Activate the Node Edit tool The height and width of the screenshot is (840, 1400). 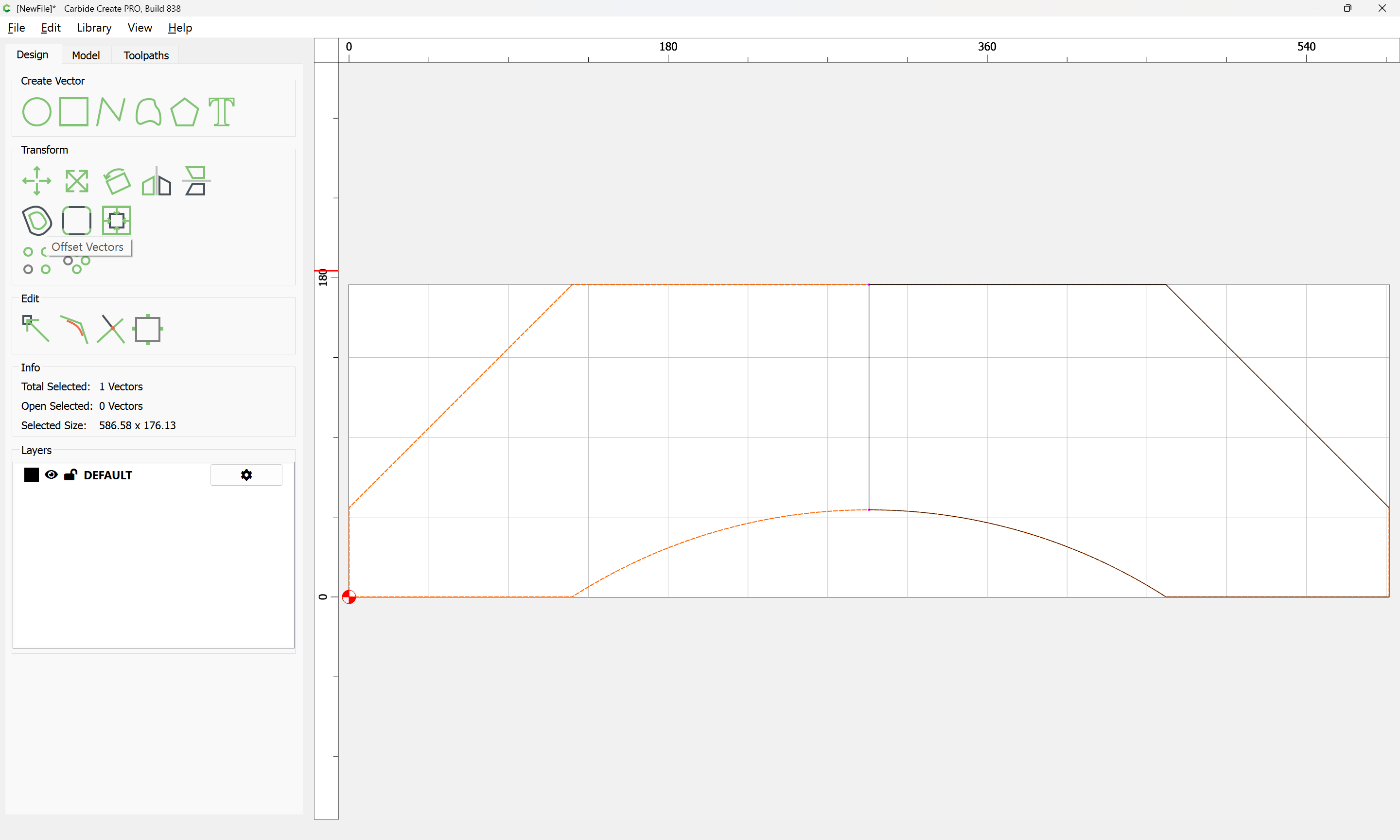click(x=35, y=328)
